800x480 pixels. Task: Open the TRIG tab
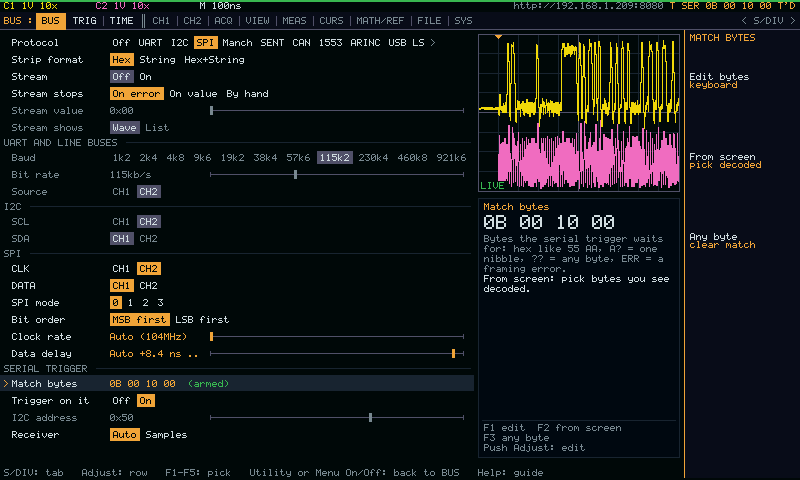(x=84, y=21)
